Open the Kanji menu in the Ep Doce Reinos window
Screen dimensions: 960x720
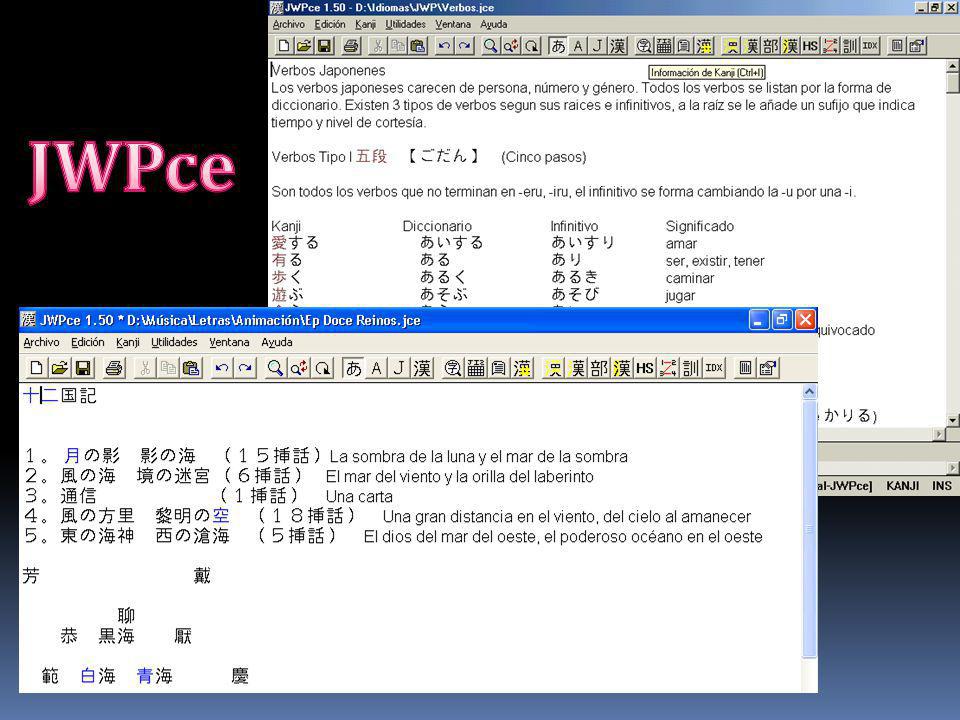[128, 342]
